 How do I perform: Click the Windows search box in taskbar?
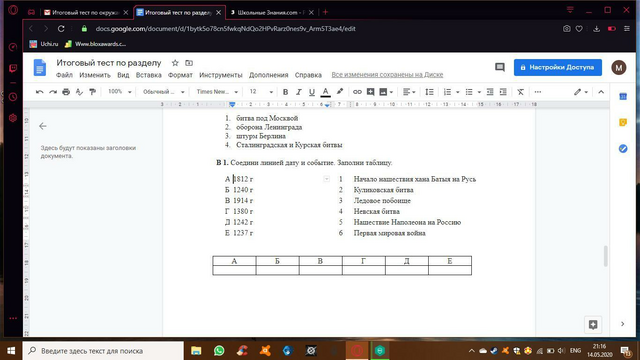[x=103, y=351]
